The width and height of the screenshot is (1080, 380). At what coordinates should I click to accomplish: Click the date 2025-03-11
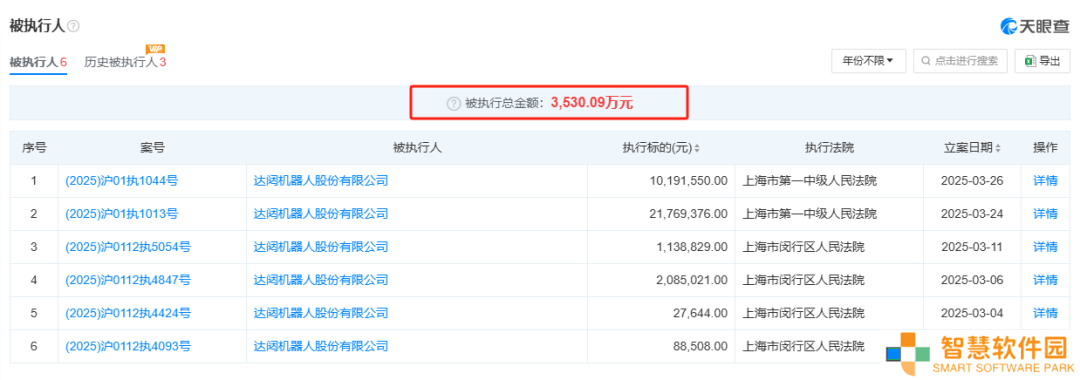[x=972, y=247]
